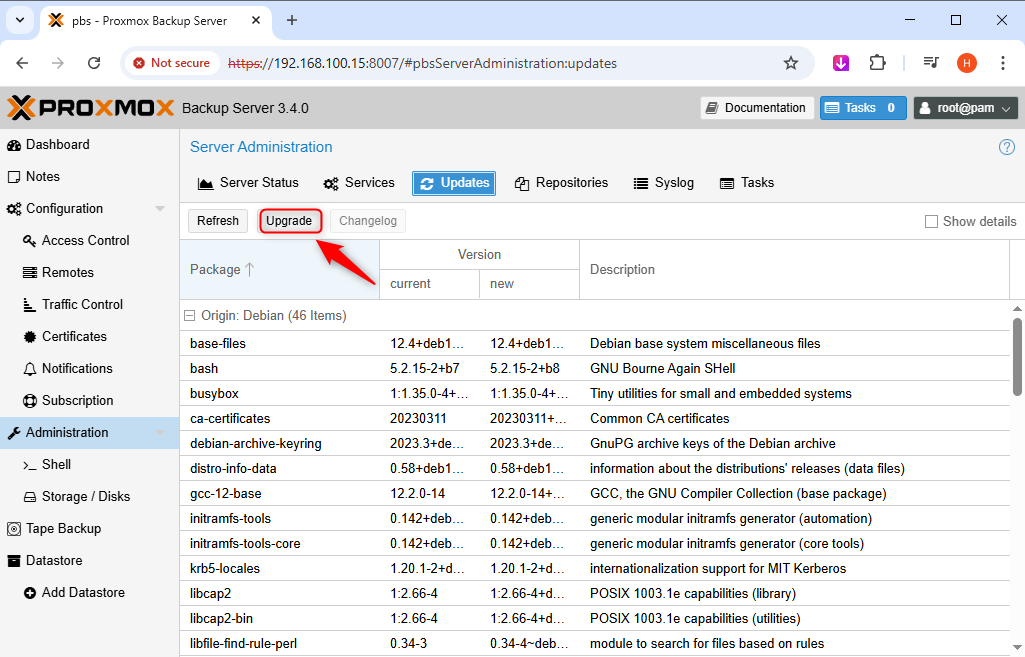Select the krb5-locales package row

tap(595, 569)
